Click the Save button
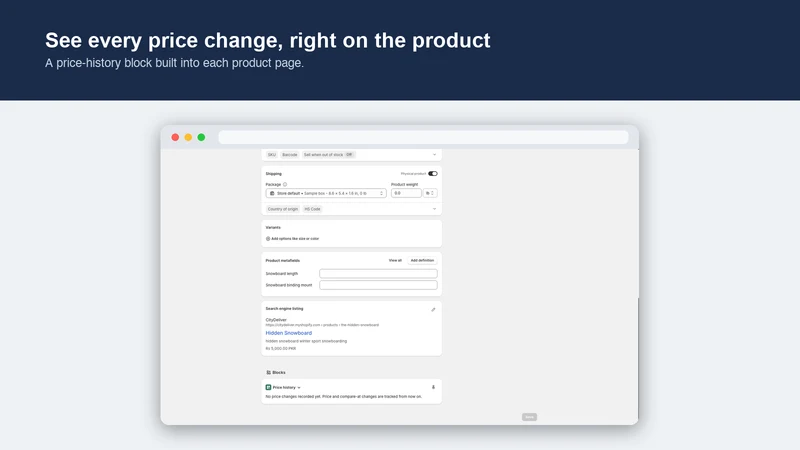 pos(530,417)
